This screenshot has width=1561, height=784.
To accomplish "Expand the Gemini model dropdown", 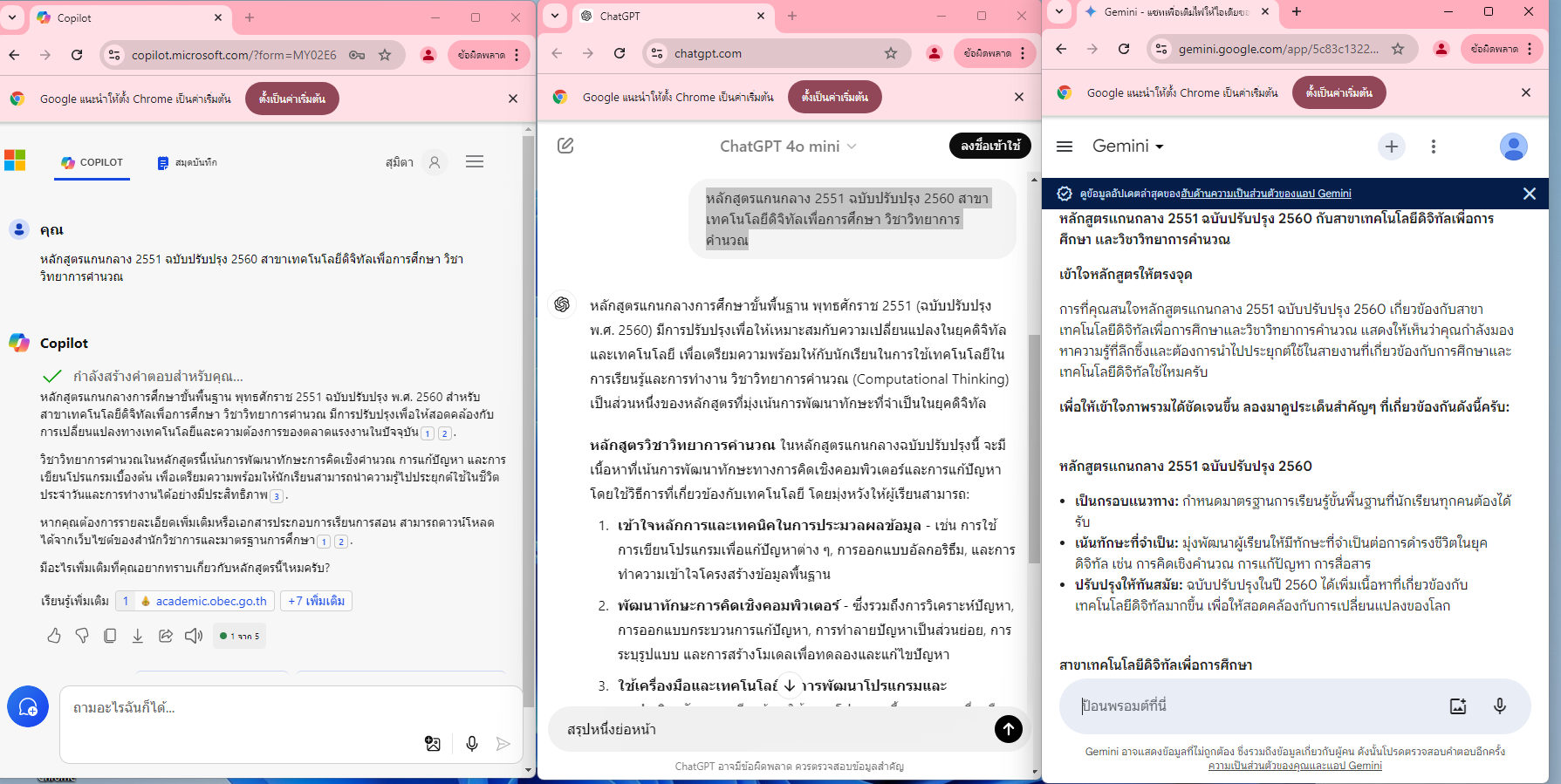I will pos(1128,147).
